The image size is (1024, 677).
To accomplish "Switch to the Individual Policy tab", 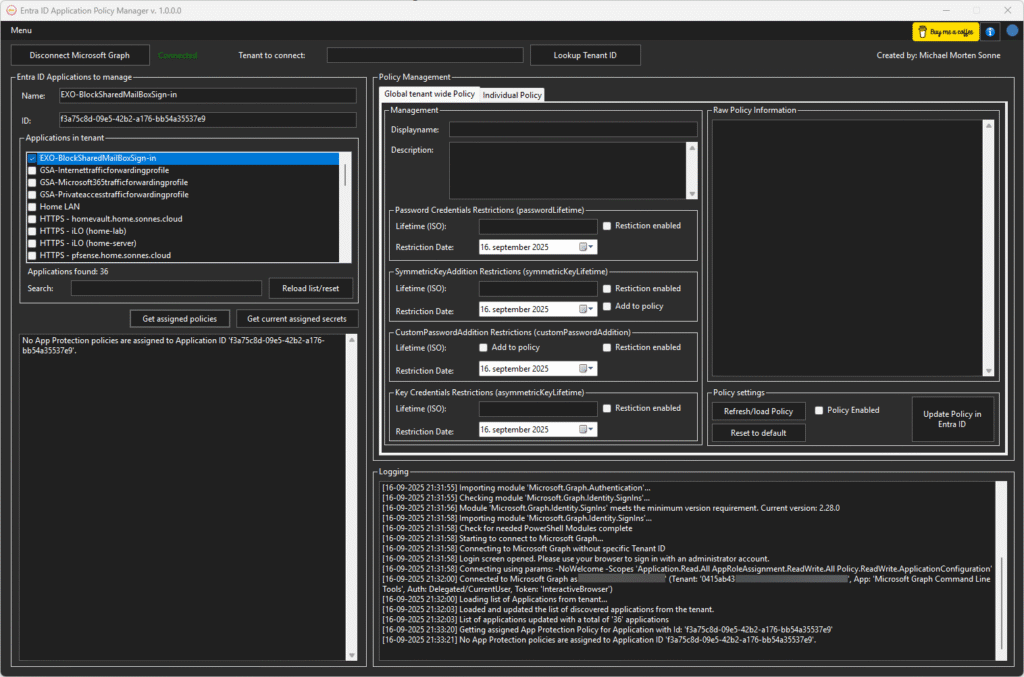I will pos(512,95).
